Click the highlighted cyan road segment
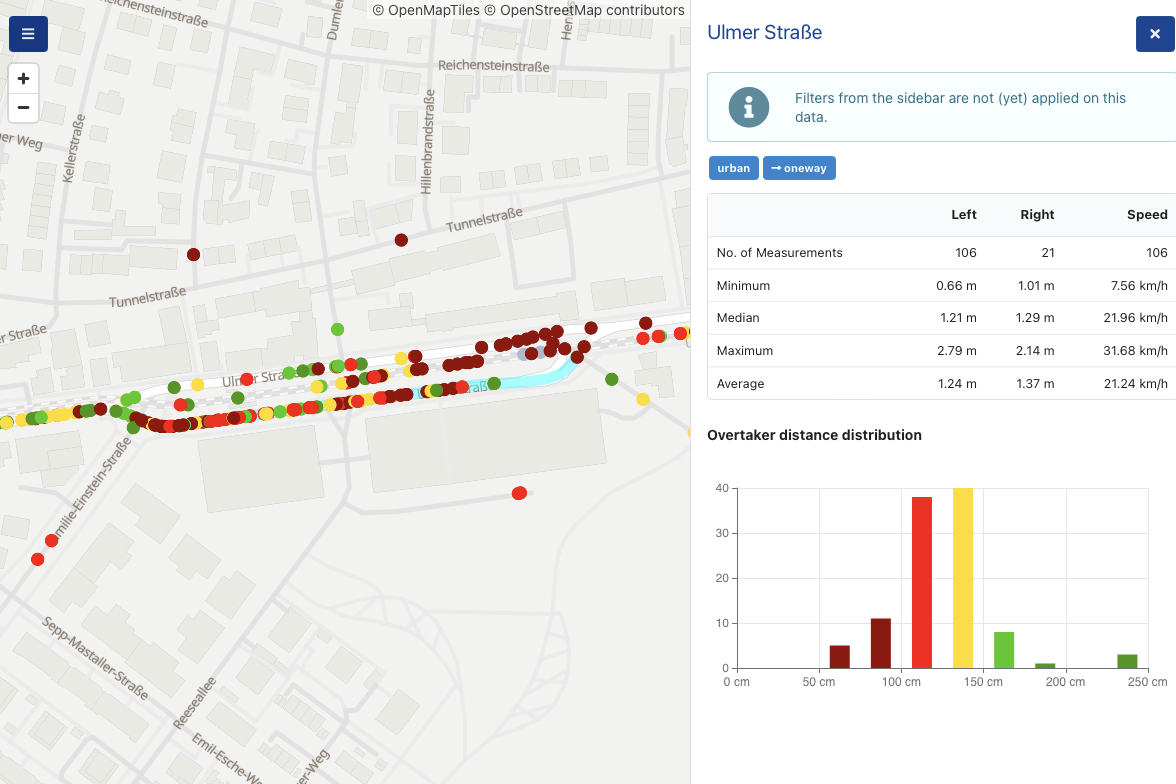The image size is (1176, 784). point(536,381)
